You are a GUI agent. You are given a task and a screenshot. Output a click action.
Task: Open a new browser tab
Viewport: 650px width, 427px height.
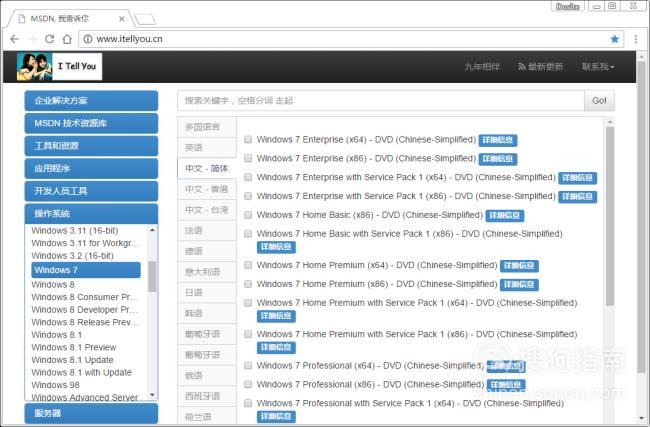[x=145, y=19]
